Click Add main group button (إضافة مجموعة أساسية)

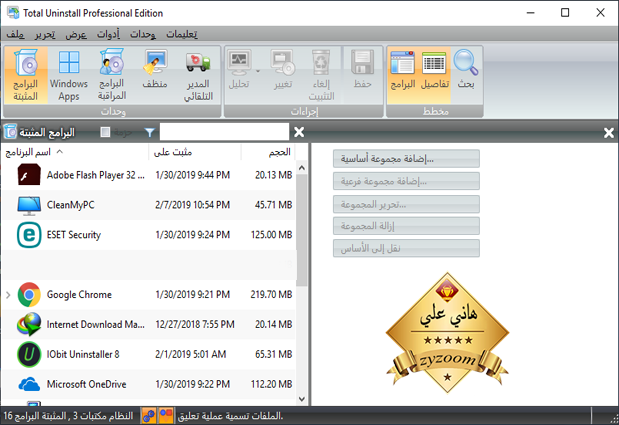click(406, 159)
